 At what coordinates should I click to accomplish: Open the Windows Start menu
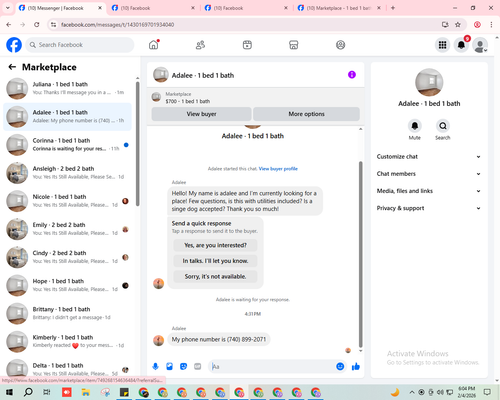click(9, 392)
